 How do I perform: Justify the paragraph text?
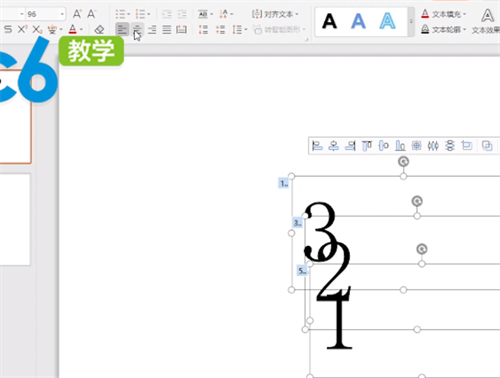tap(167, 30)
